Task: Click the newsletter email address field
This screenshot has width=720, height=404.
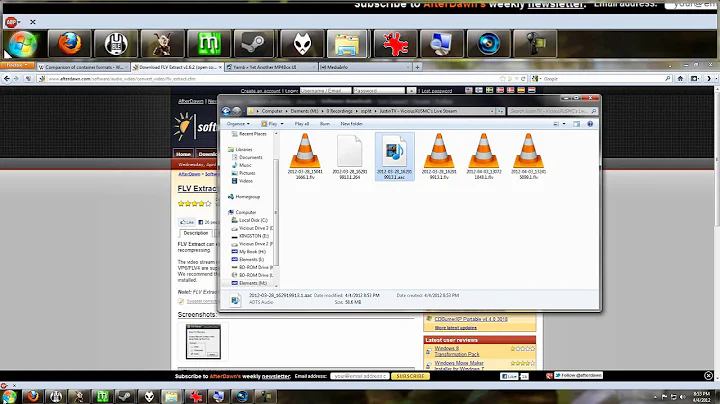Action: (360, 376)
